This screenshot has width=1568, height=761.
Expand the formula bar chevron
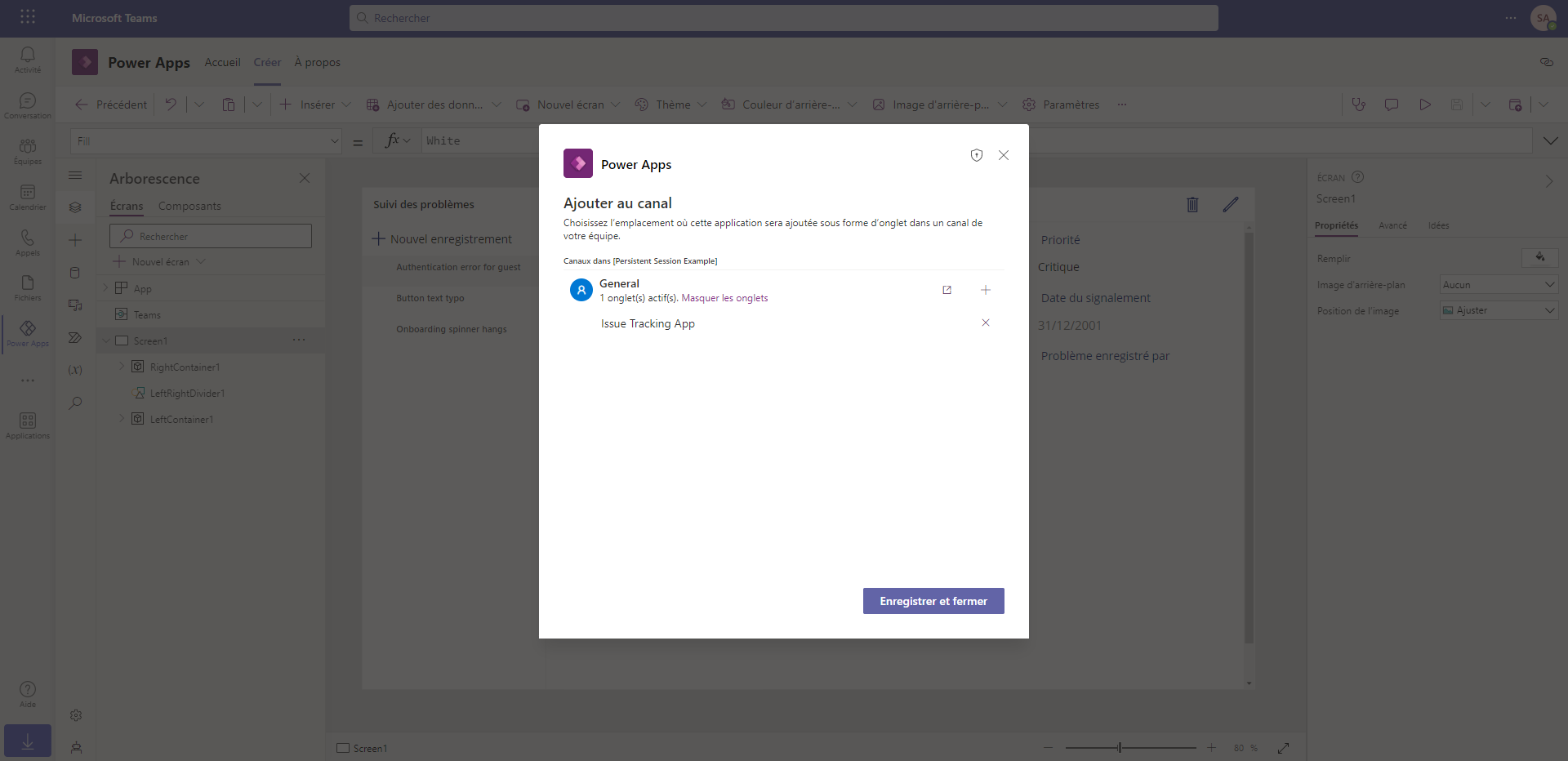click(1551, 141)
